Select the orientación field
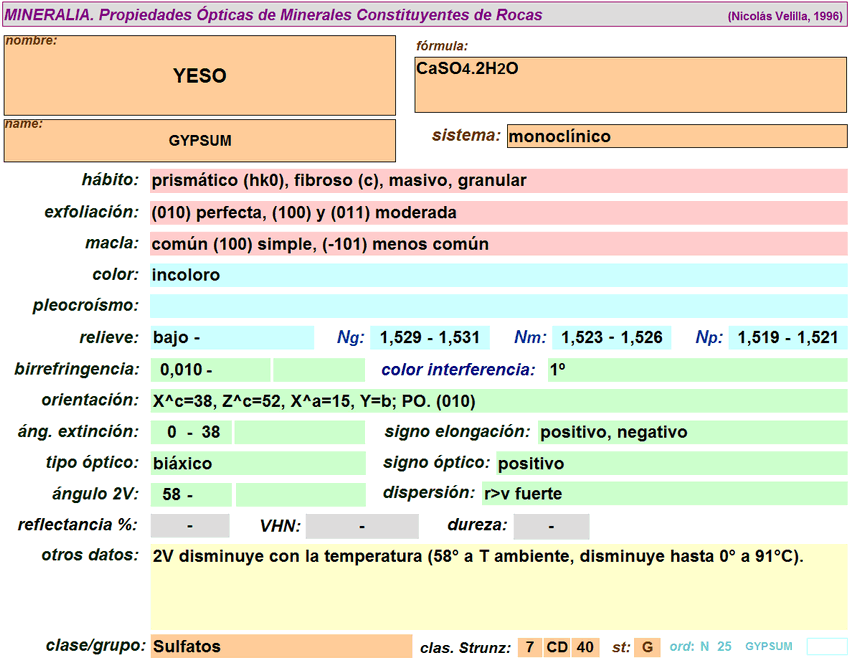 [x=498, y=401]
